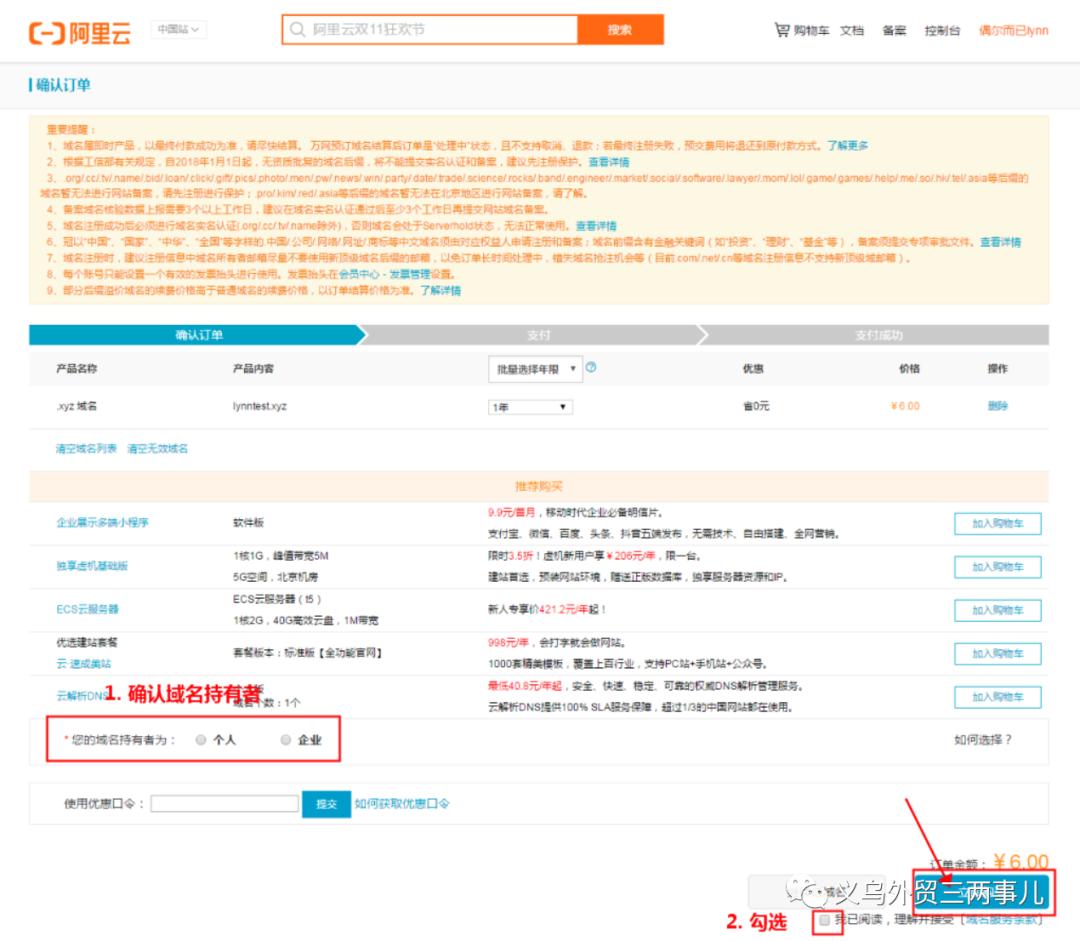The image size is (1080, 941).
Task: Click the 如何选择? link
Action: pyautogui.click(x=981, y=738)
